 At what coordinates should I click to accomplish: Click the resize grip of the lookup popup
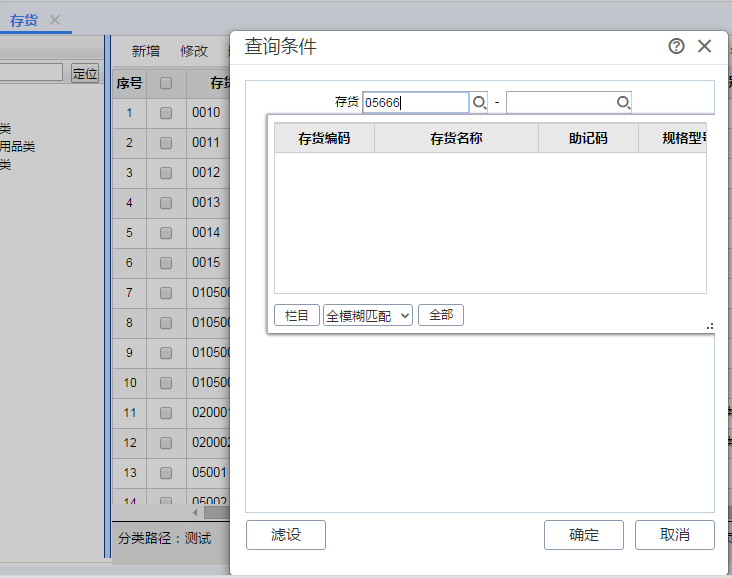click(x=710, y=326)
